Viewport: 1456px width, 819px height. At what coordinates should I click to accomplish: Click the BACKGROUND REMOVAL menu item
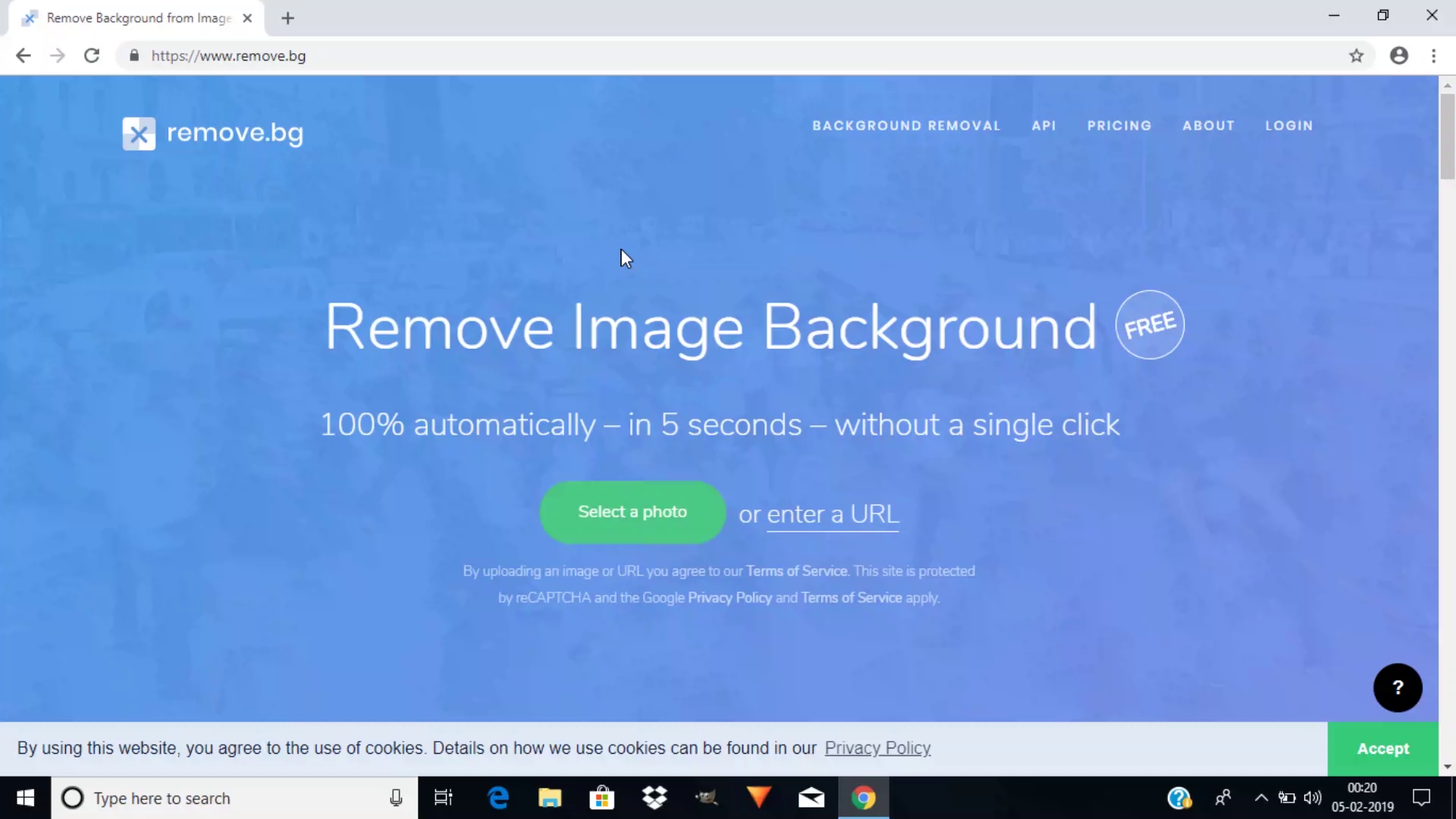[x=907, y=125]
